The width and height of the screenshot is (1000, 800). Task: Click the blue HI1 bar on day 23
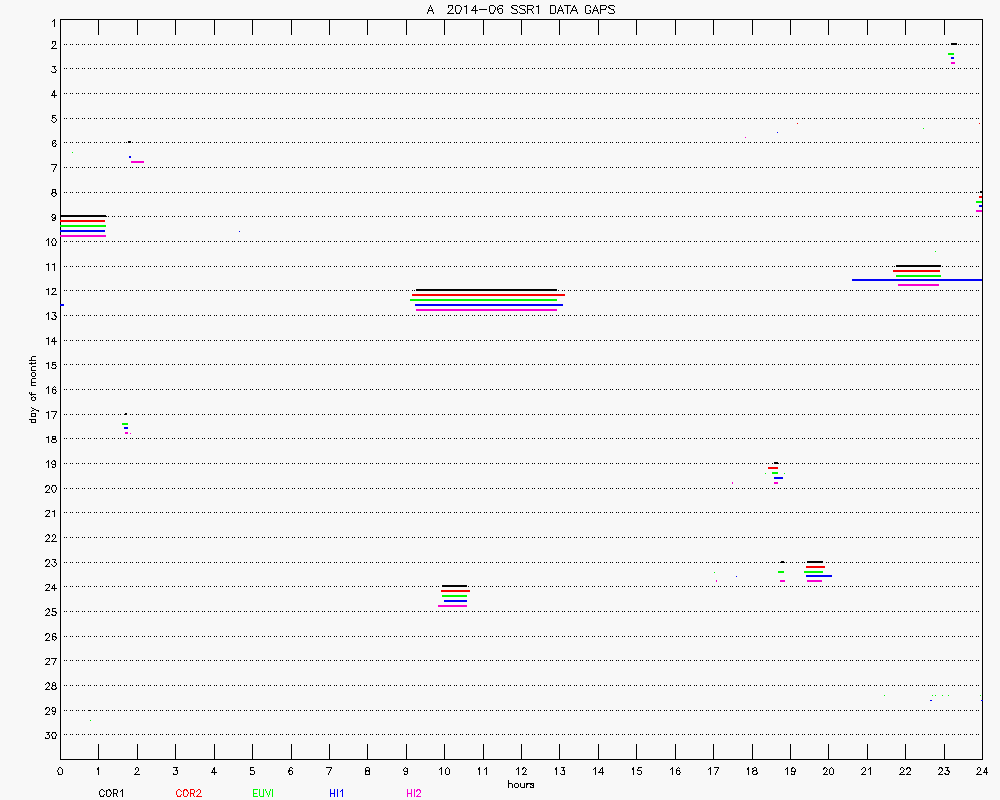pyautogui.click(x=819, y=576)
